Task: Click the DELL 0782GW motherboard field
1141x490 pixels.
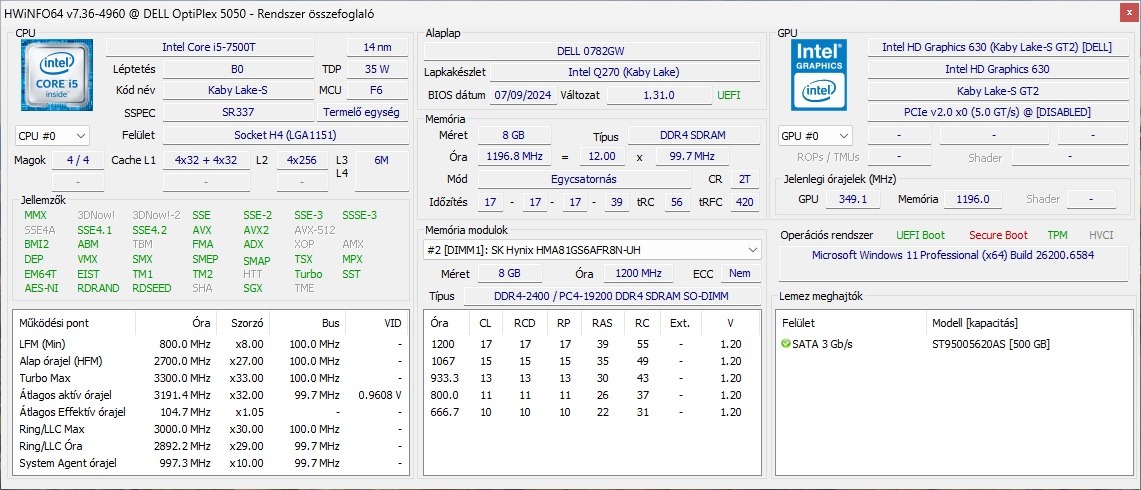Action: (x=592, y=51)
